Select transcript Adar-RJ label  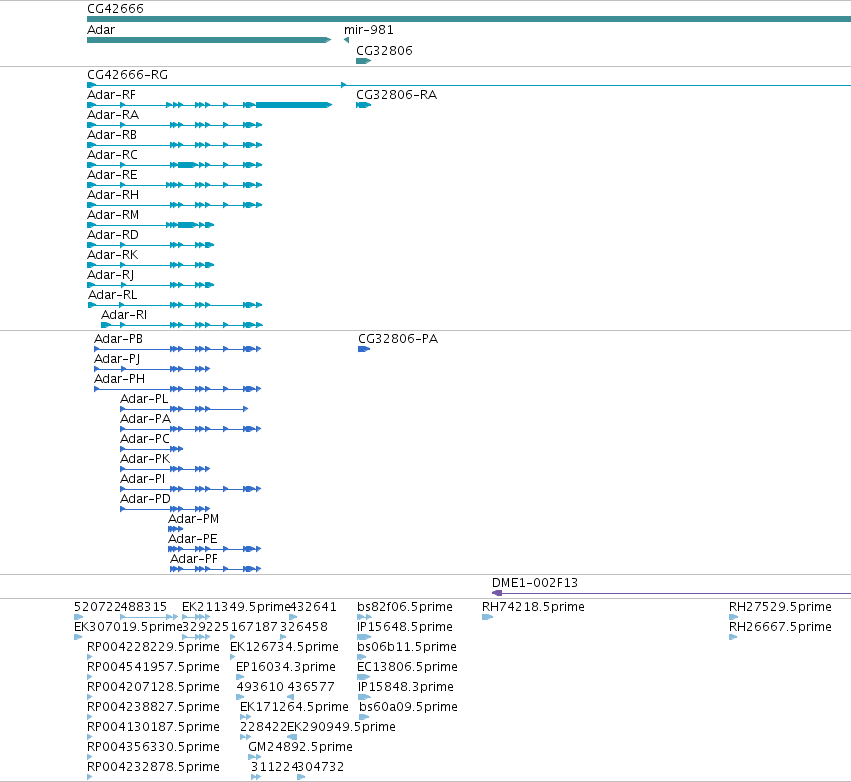(110, 275)
